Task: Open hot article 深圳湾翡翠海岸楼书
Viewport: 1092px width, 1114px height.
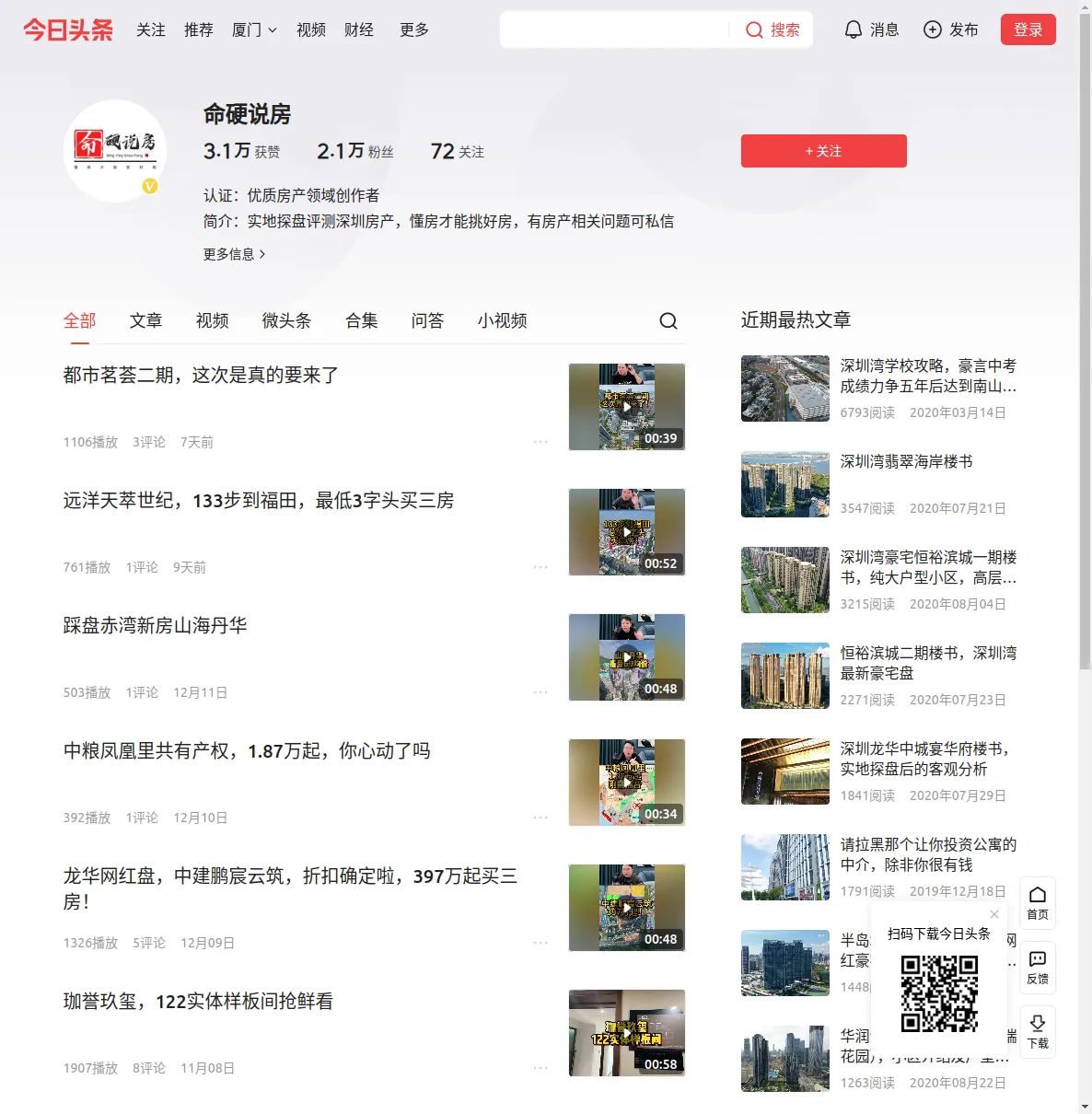Action: coord(907,462)
